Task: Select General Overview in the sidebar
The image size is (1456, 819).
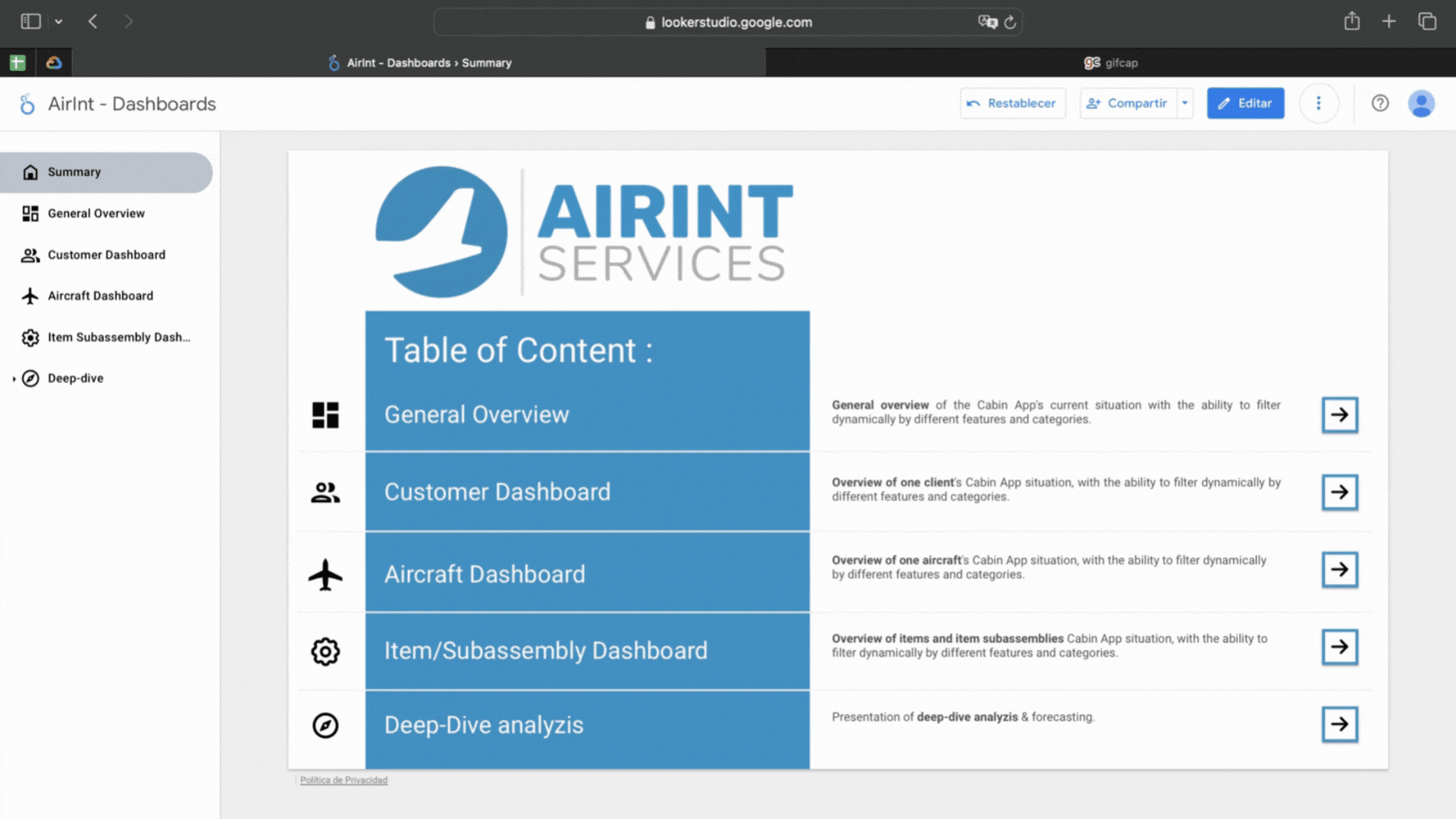Action: (x=96, y=214)
